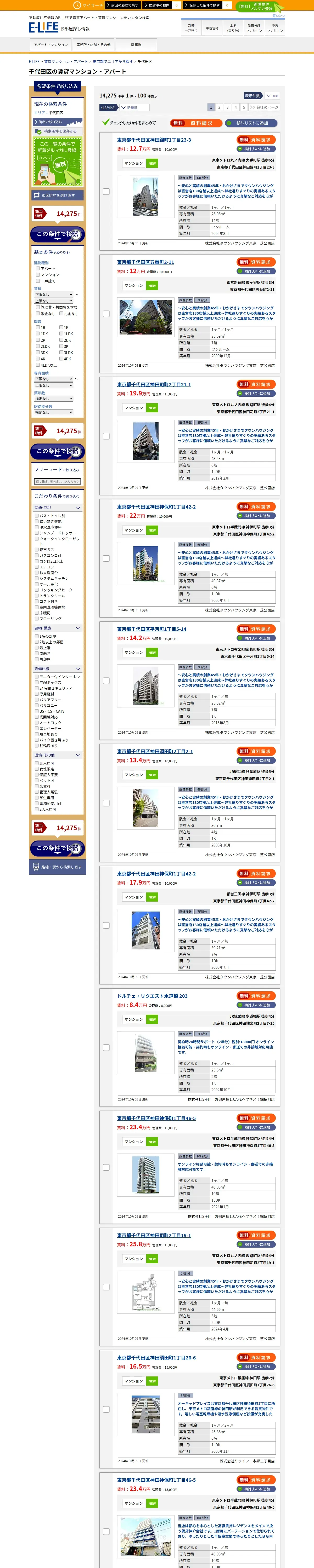The image size is (314, 1568).
Task: Click 検索条件を保存する icon button
Action: pyautogui.click(x=57, y=131)
